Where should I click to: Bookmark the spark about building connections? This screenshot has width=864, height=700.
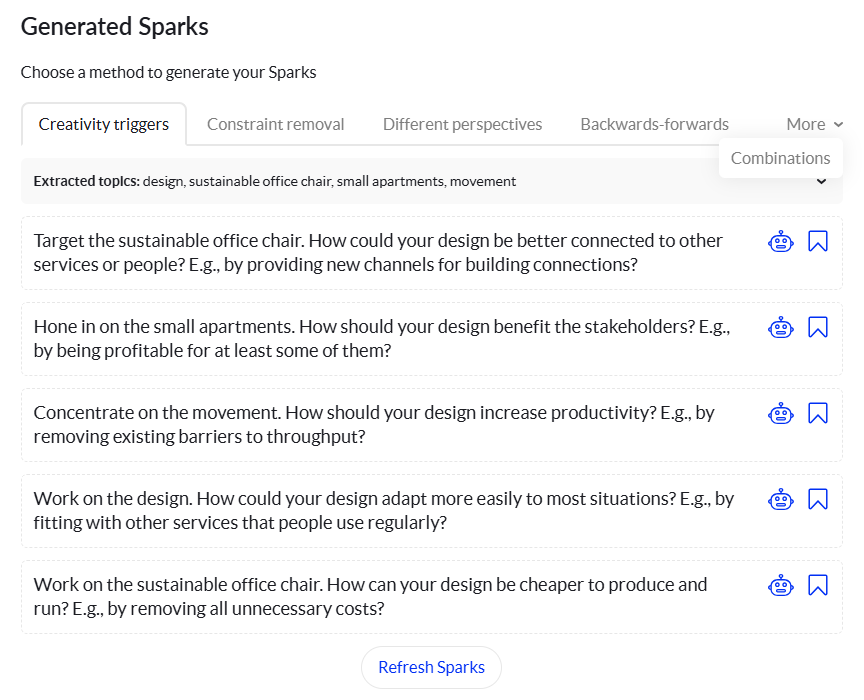coord(818,241)
